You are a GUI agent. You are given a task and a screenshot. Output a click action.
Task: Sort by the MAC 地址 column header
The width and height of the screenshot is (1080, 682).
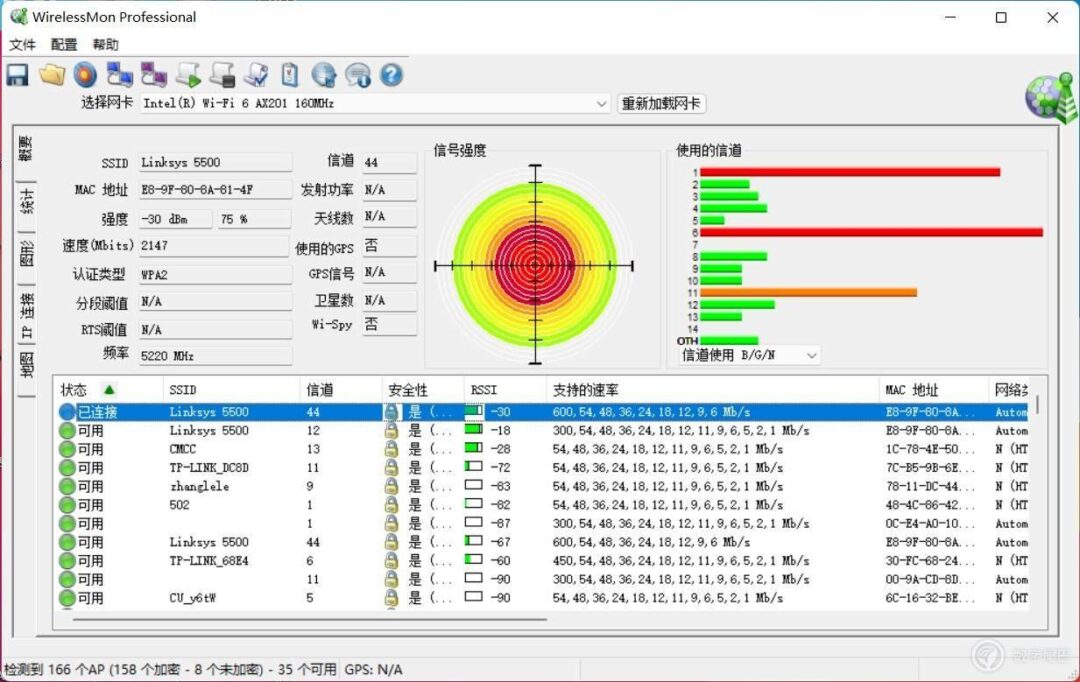tap(933, 390)
